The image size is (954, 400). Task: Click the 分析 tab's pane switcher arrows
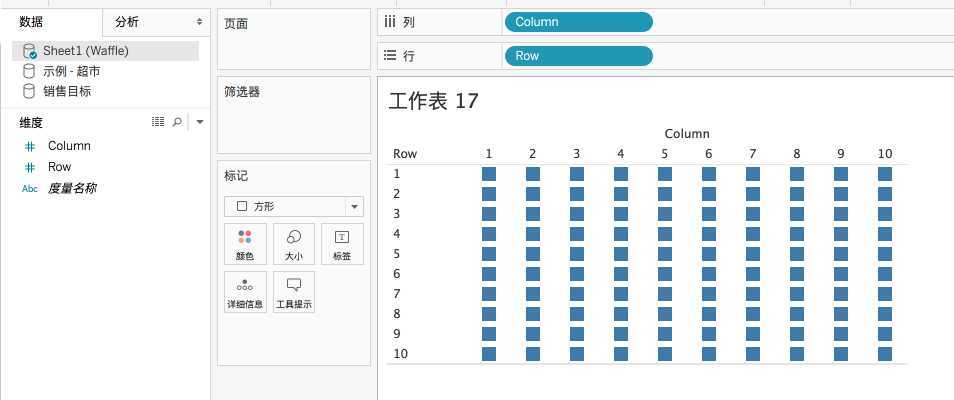pos(198,21)
